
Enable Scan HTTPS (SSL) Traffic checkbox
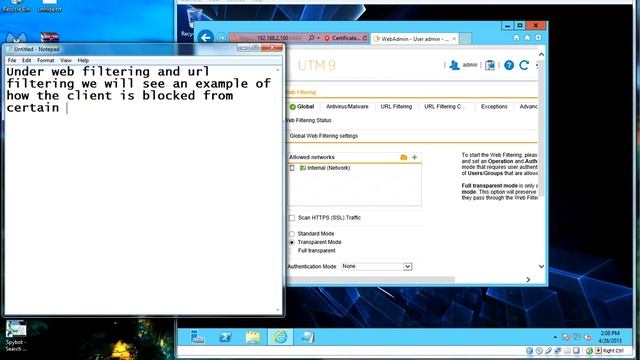292,218
